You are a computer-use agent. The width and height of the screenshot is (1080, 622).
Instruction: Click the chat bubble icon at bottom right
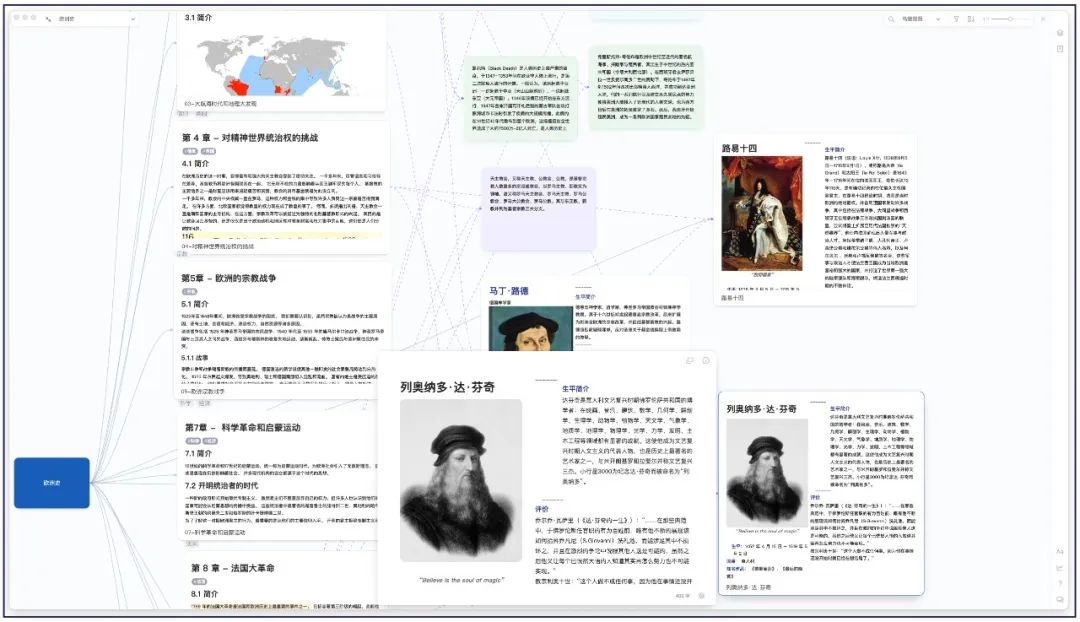coord(1060,600)
